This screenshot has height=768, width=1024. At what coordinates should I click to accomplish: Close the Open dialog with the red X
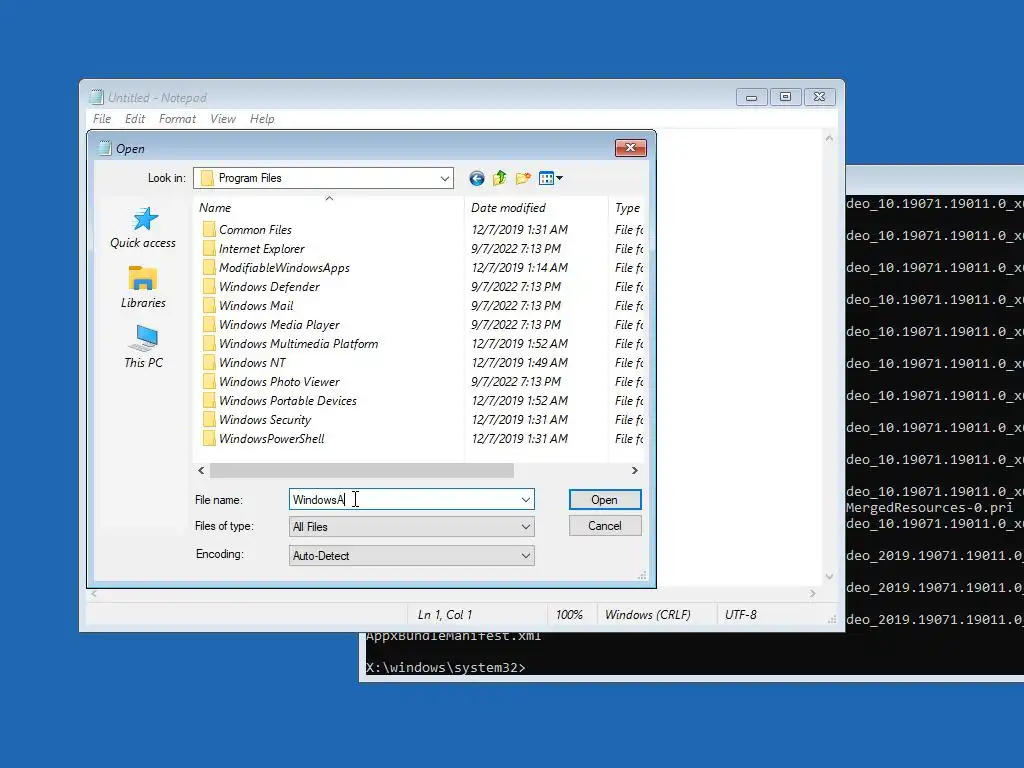coord(630,148)
